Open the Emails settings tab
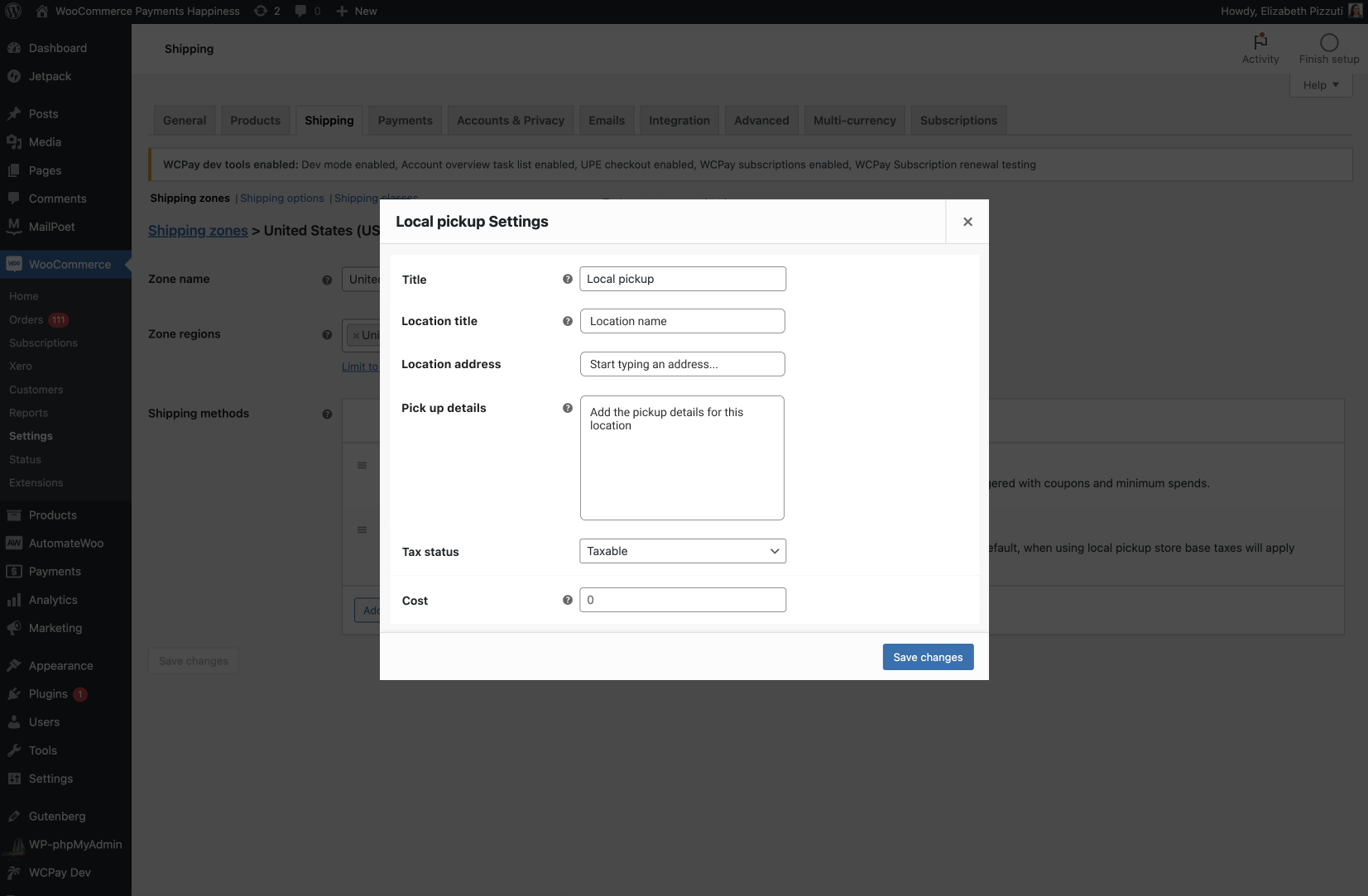1368x896 pixels. 606,120
